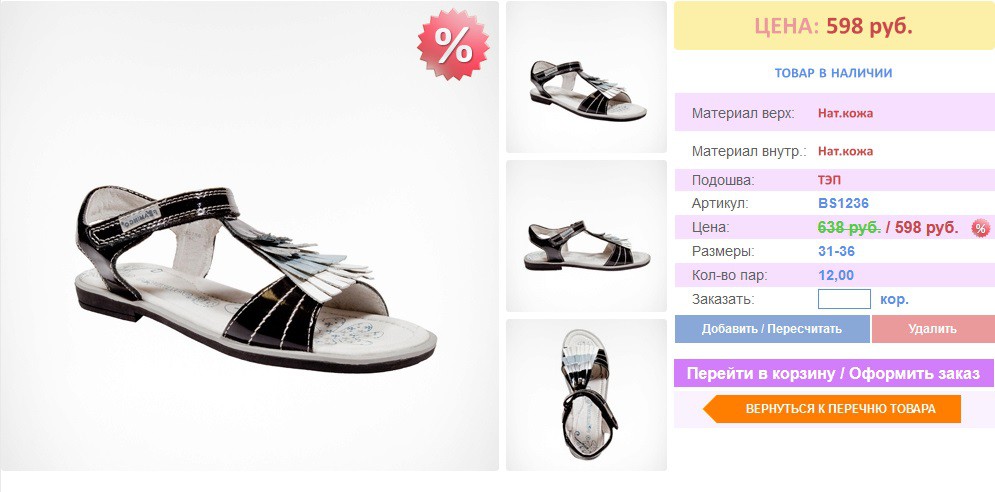Click the pairs count value 12,00
This screenshot has width=995, height=492.
point(836,276)
